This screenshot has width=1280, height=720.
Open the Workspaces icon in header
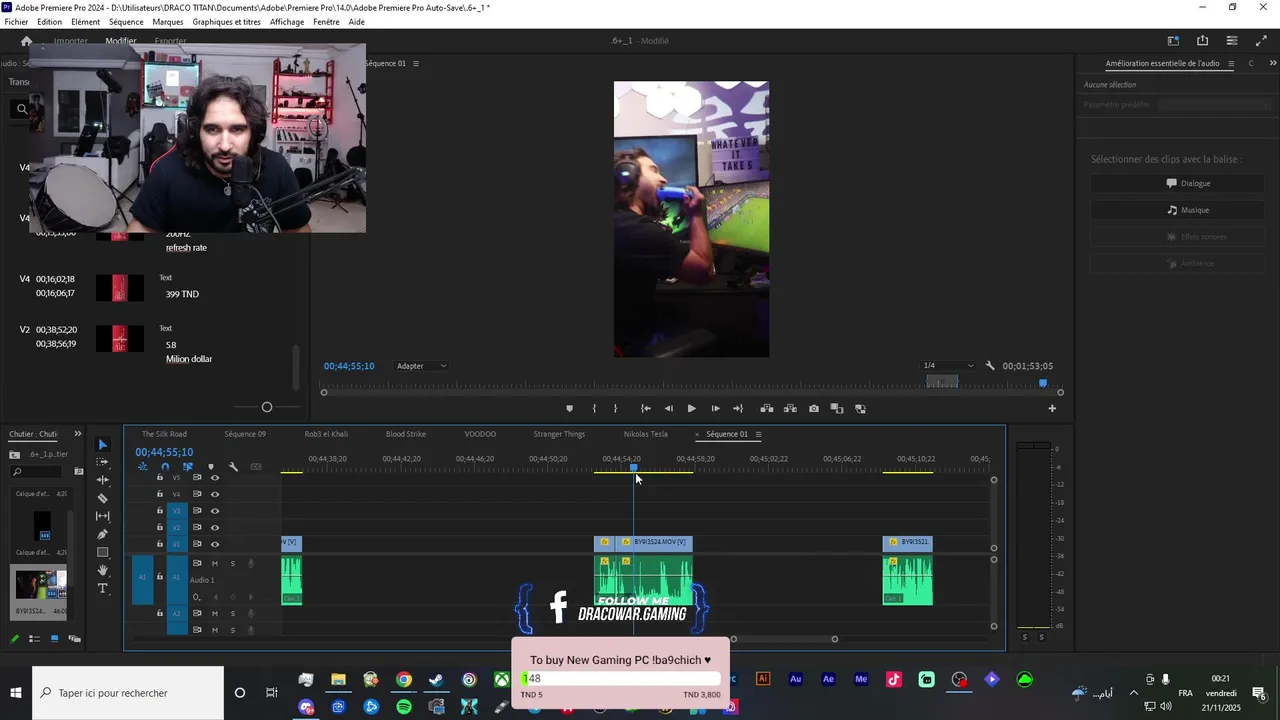pos(1173,41)
